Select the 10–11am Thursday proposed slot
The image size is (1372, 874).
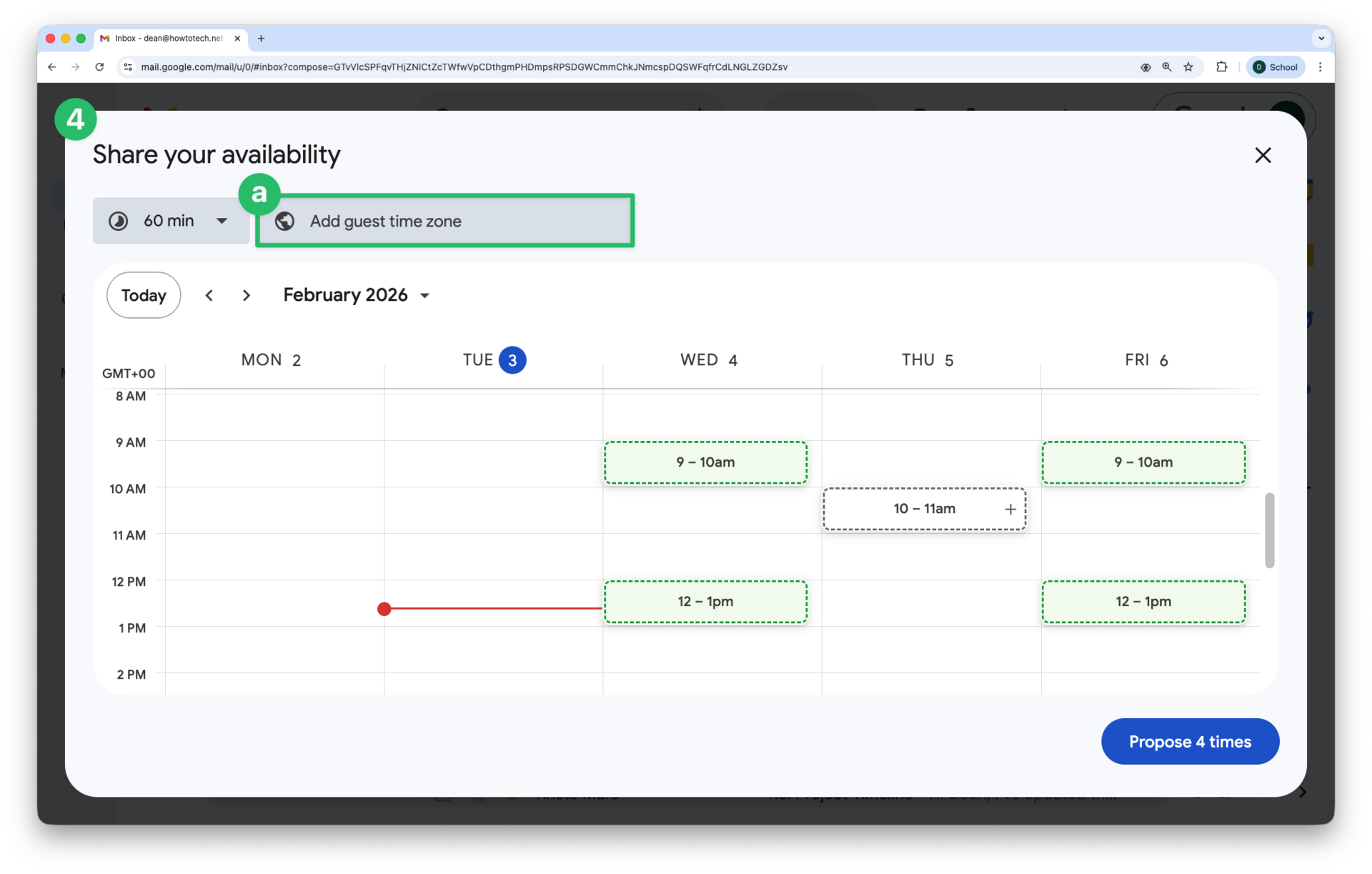click(x=924, y=509)
